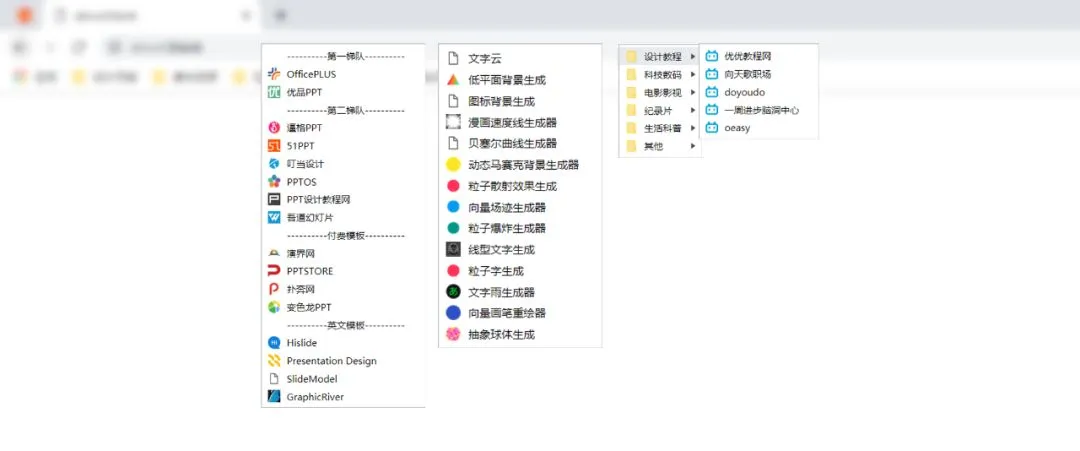
Task: Click the oeasy bilibili icon
Action: click(712, 128)
